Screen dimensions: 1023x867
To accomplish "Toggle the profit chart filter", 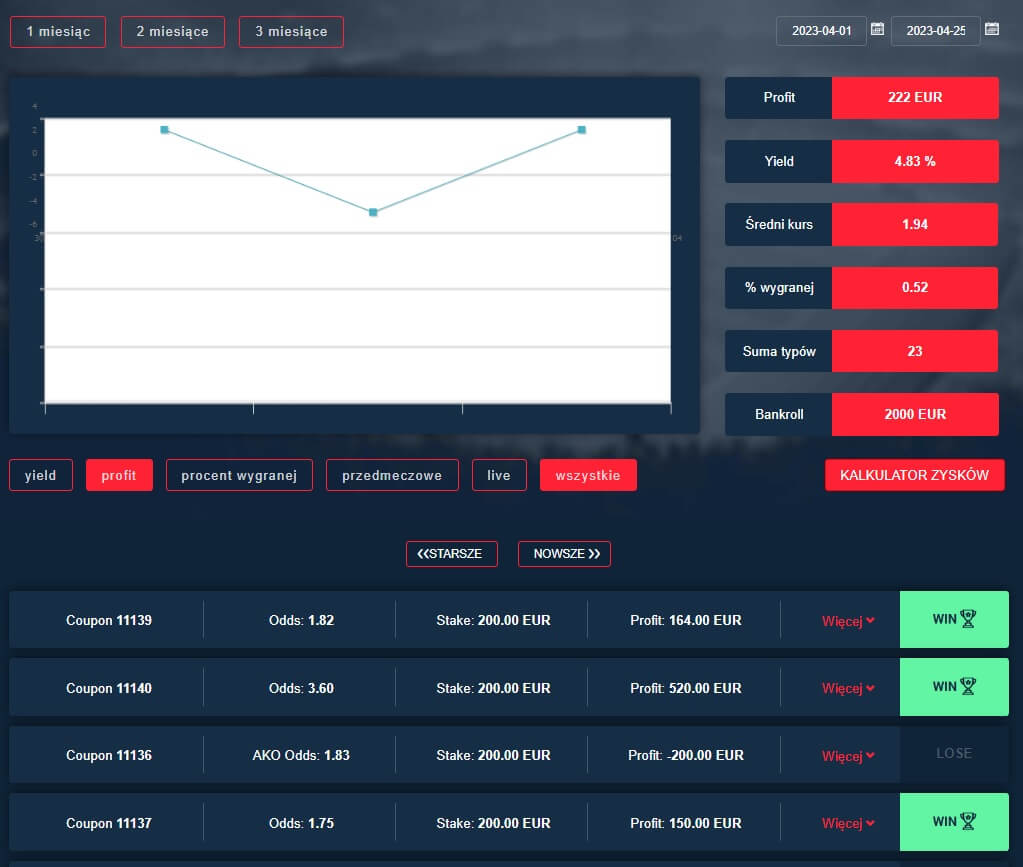I will pyautogui.click(x=119, y=475).
